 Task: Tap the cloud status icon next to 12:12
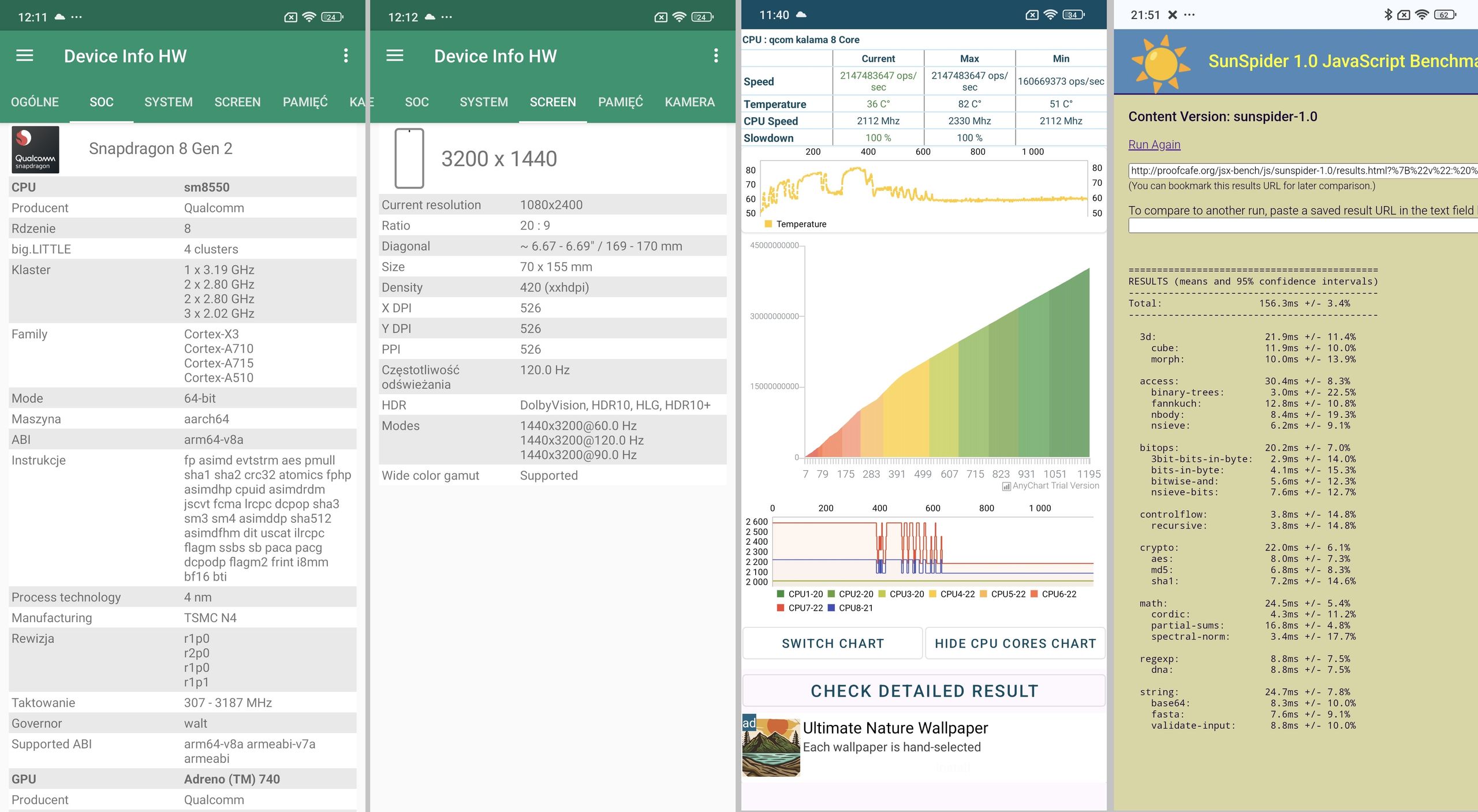pos(430,17)
